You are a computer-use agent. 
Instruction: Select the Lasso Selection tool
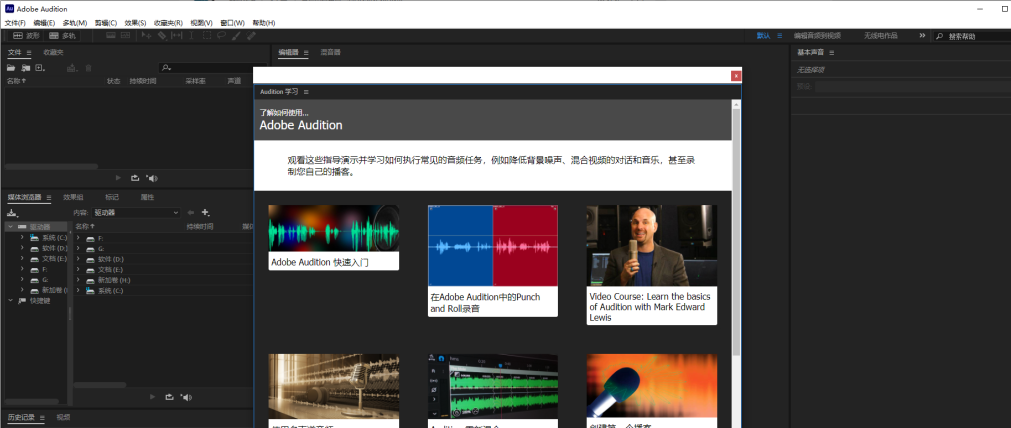tap(221, 35)
